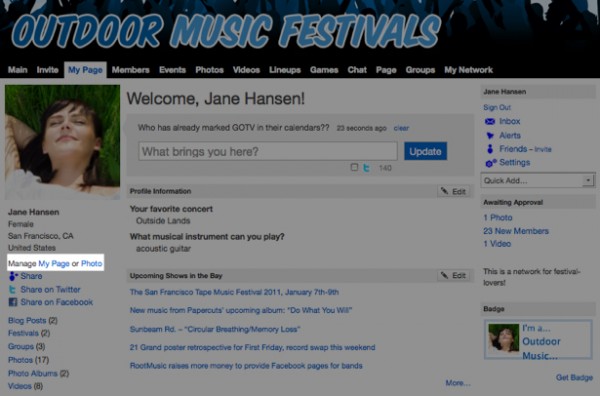Open the Invite tab
The width and height of the screenshot is (600, 396).
(47, 70)
